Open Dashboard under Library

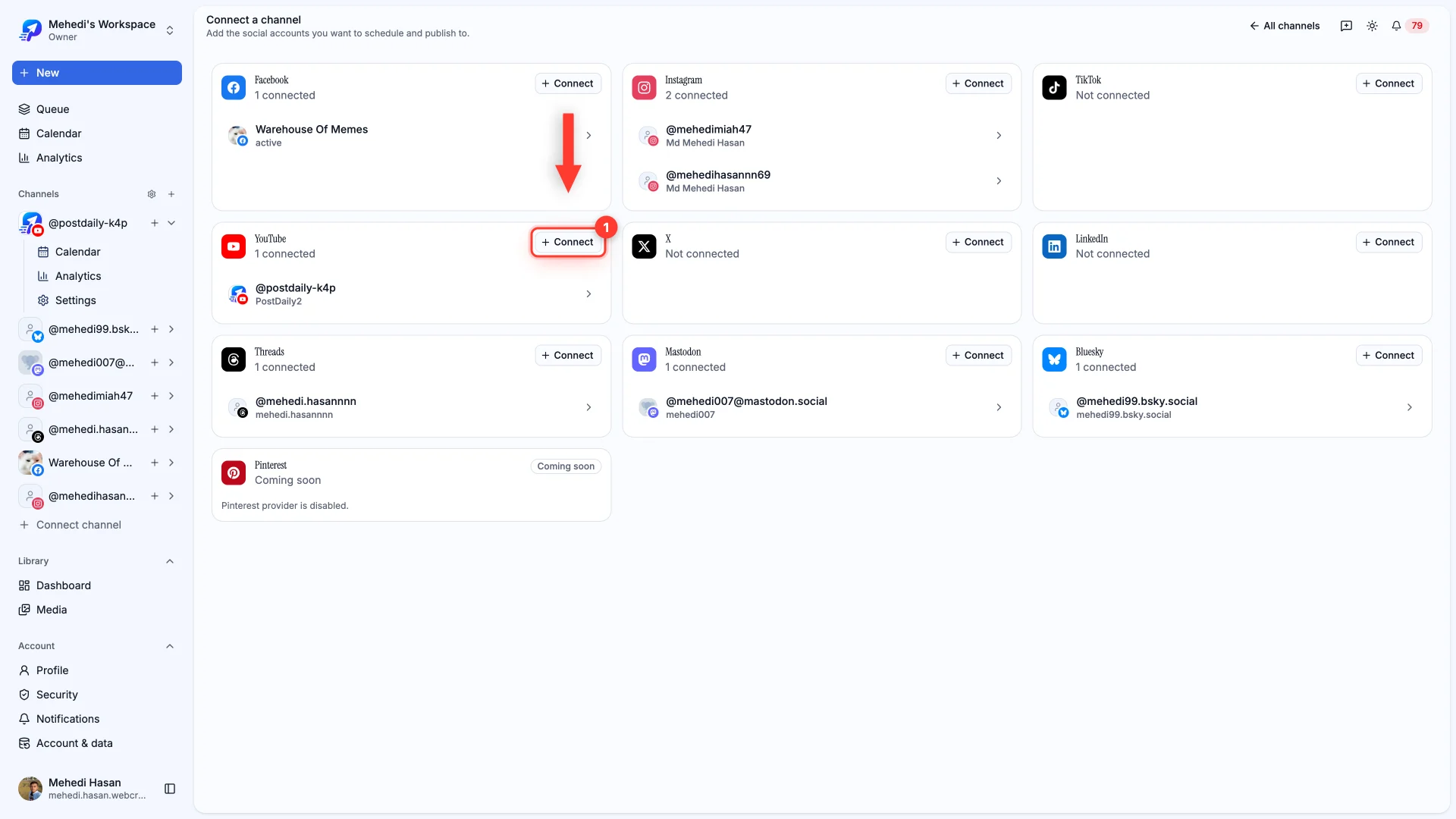[97, 585]
